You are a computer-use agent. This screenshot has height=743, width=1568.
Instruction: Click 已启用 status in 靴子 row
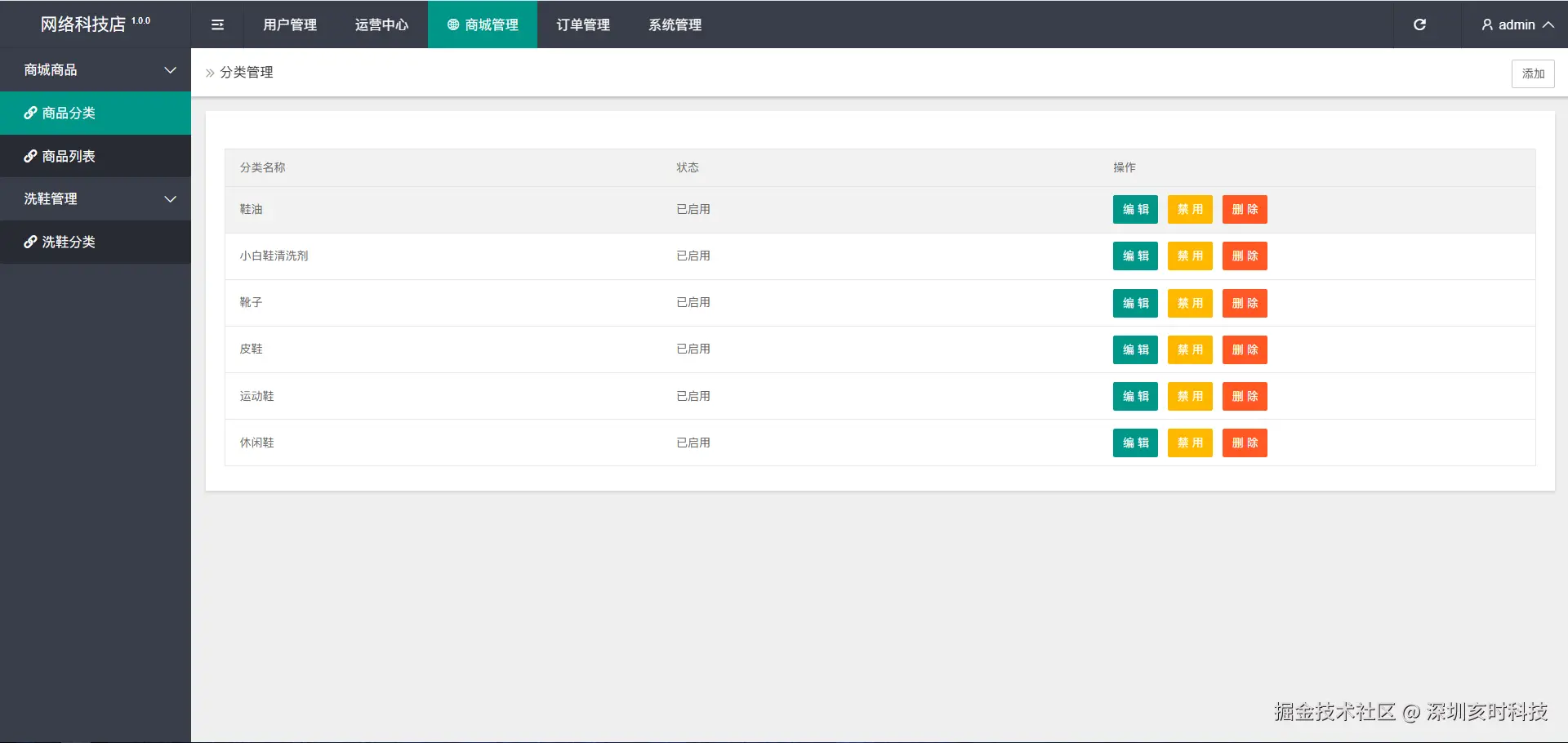tap(693, 303)
